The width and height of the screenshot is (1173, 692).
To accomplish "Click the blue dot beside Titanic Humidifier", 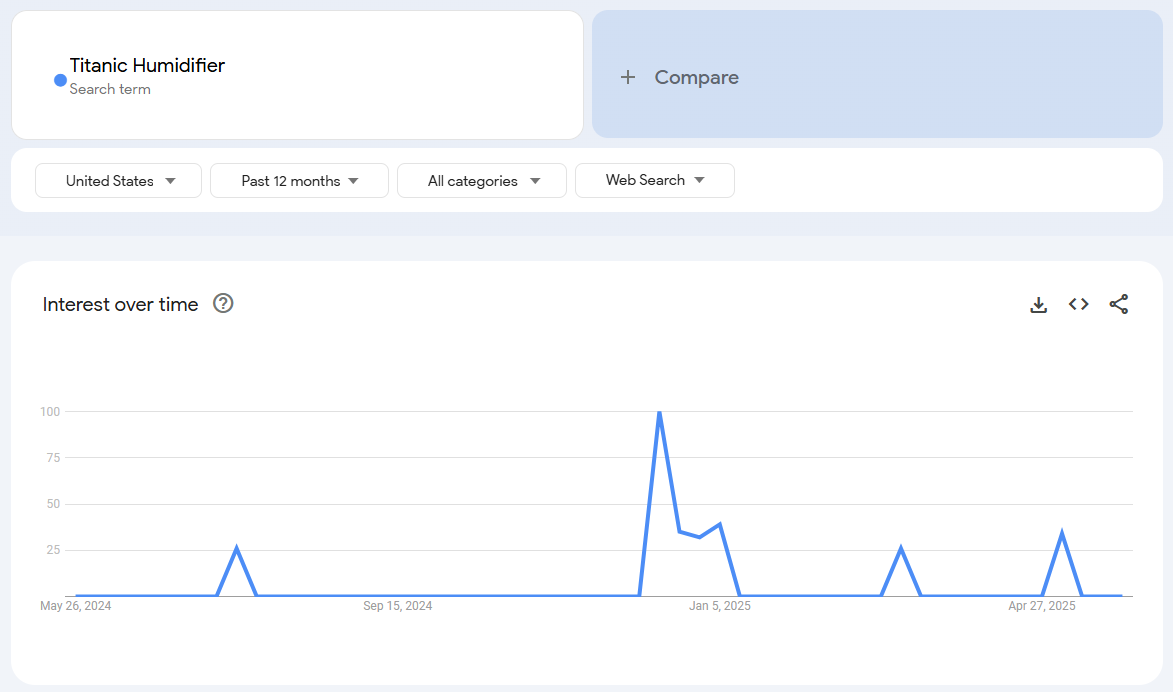I will click(x=60, y=80).
